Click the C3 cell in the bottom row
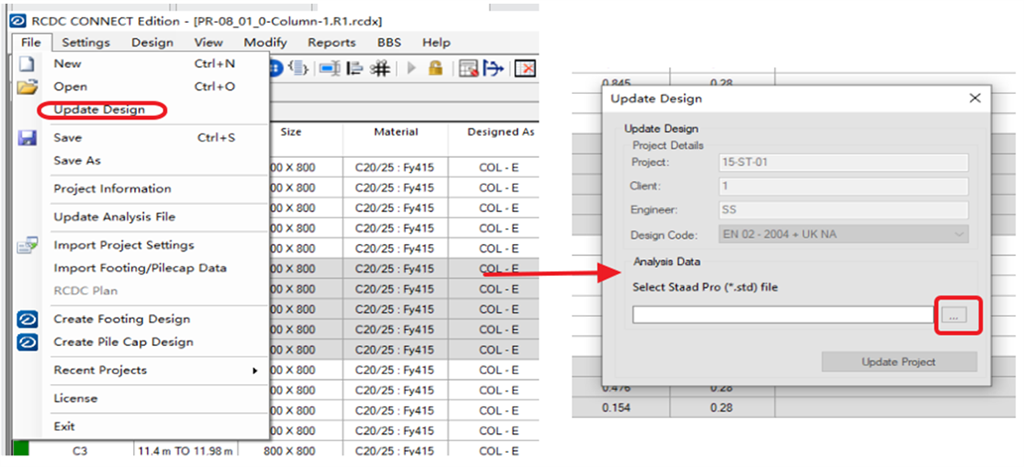This screenshot has height=467, width=1024. (80, 451)
